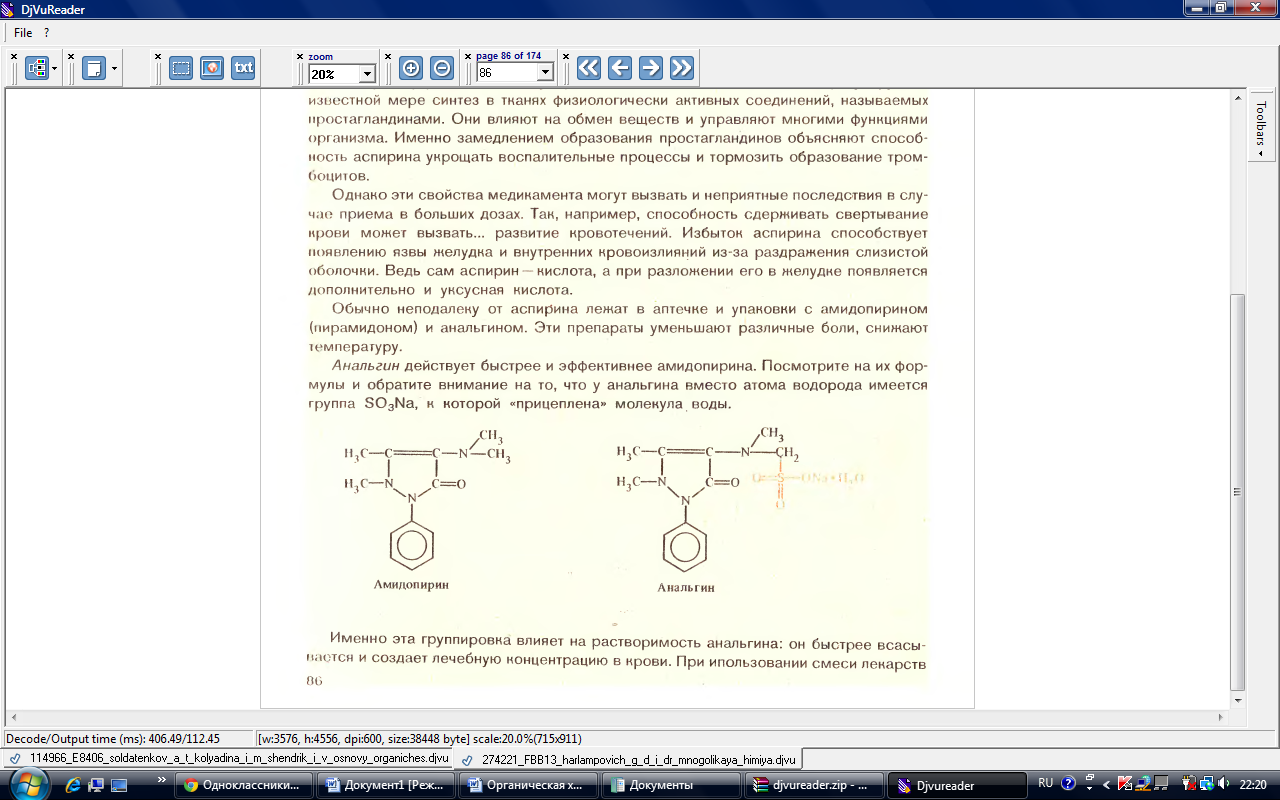Open the File menu
This screenshot has width=1280, height=800.
(x=23, y=33)
